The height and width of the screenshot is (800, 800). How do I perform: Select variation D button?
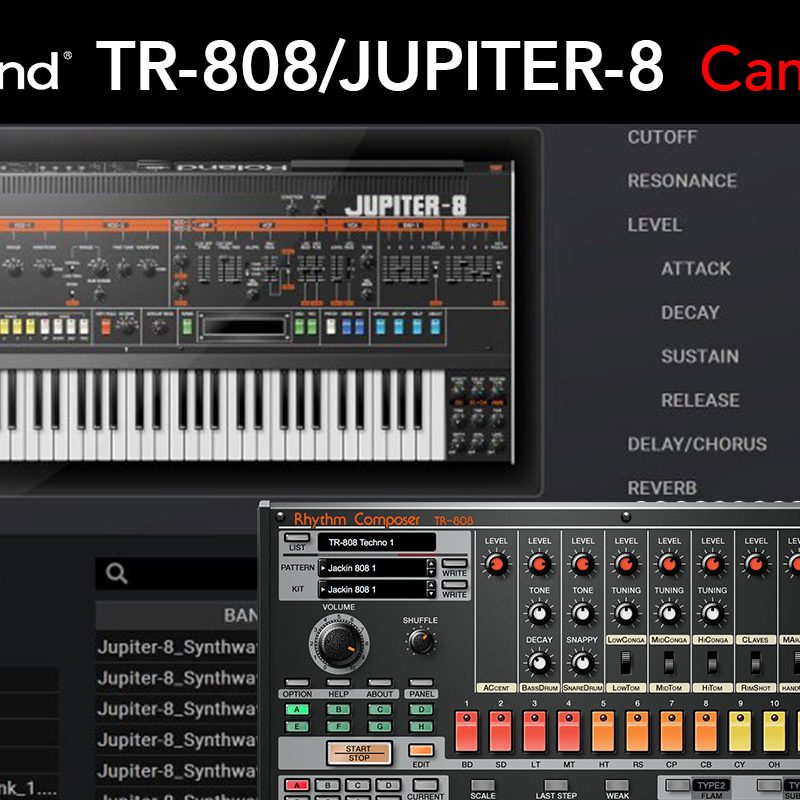pyautogui.click(x=388, y=786)
